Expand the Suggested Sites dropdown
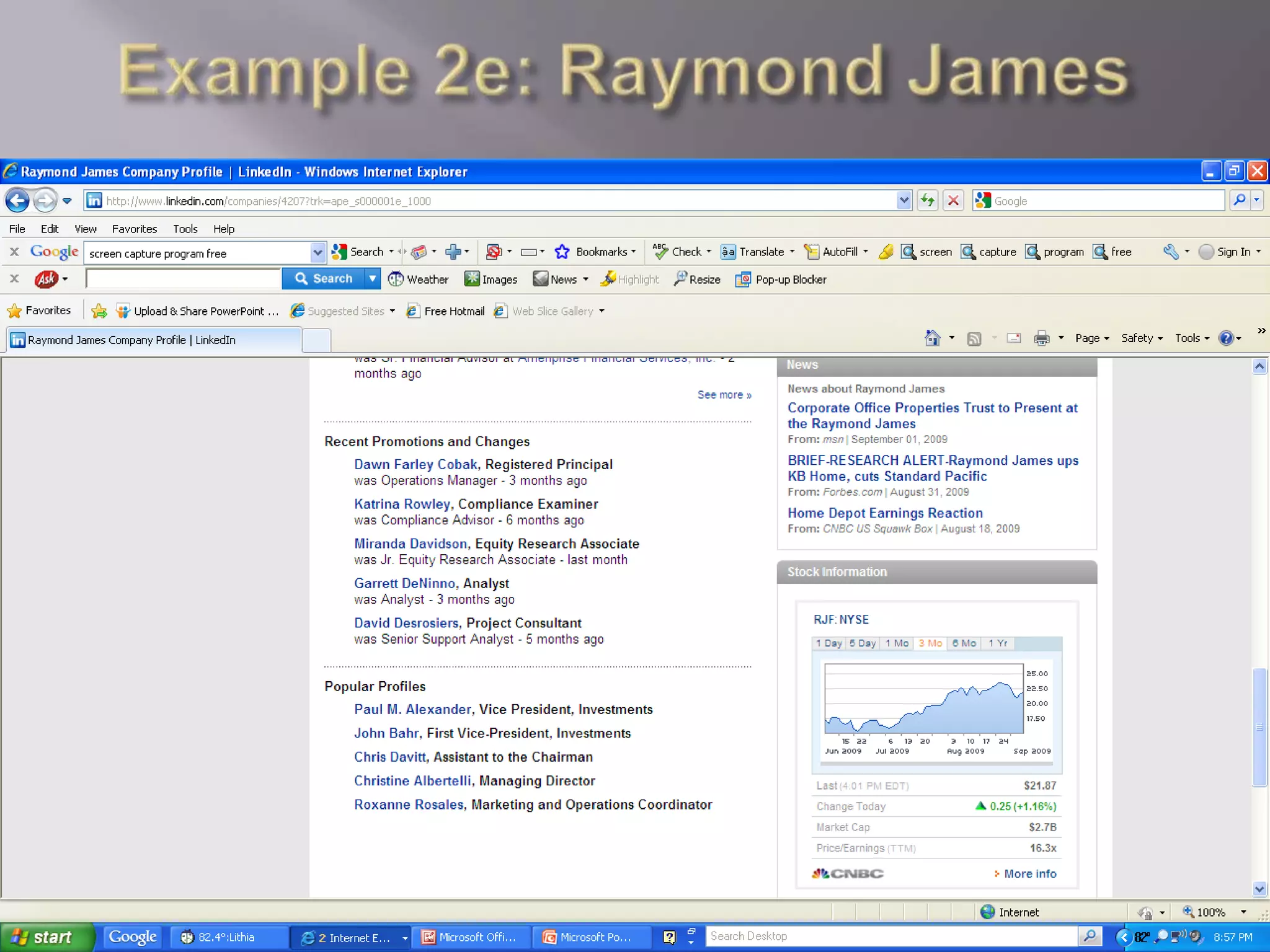Screen dimensions: 1270x952 point(392,311)
